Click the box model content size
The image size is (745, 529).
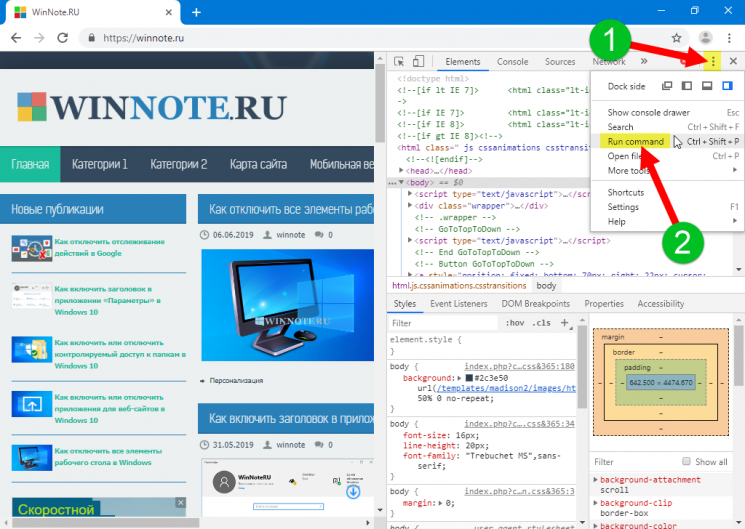point(660,383)
